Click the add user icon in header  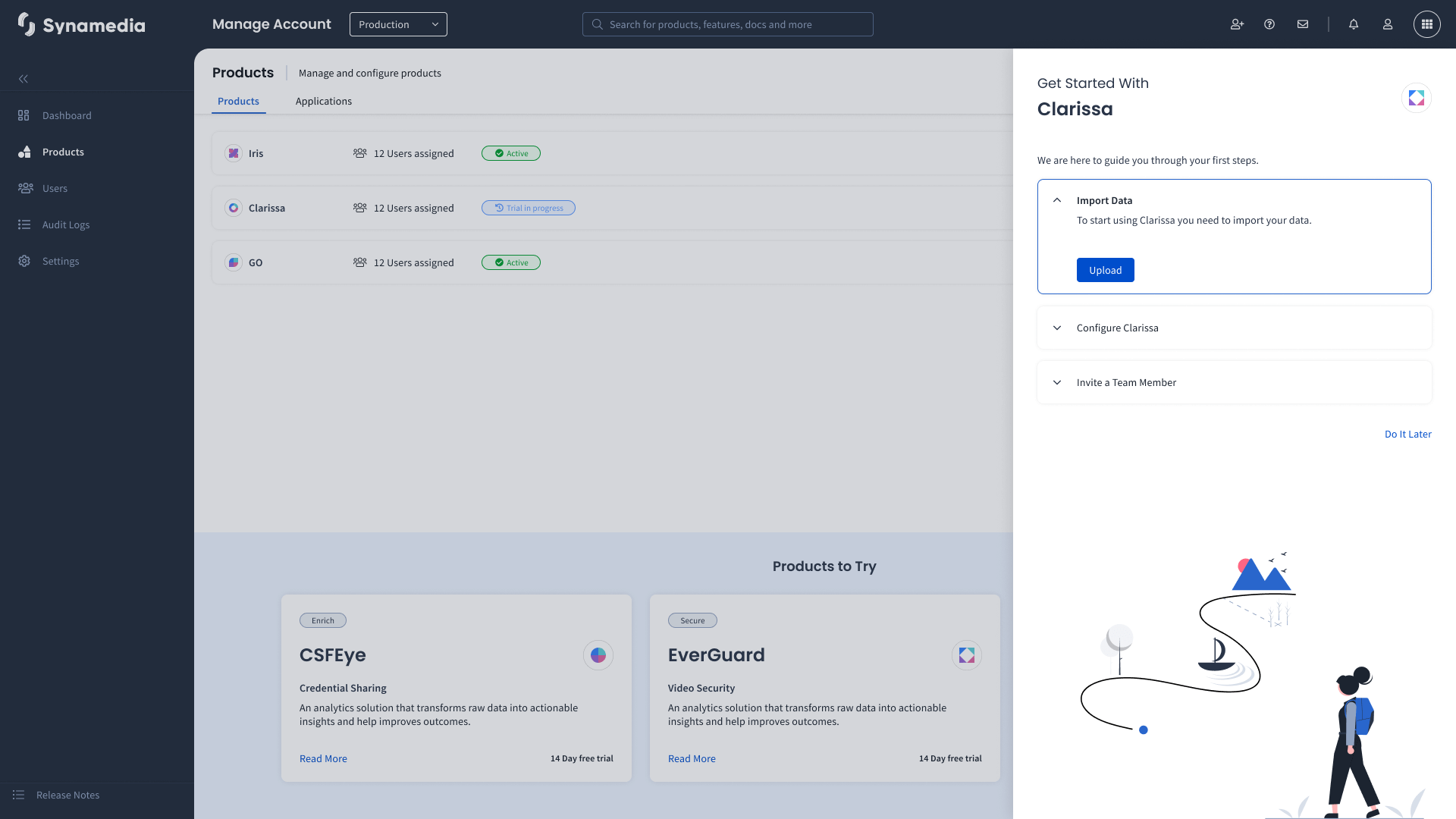1237,24
